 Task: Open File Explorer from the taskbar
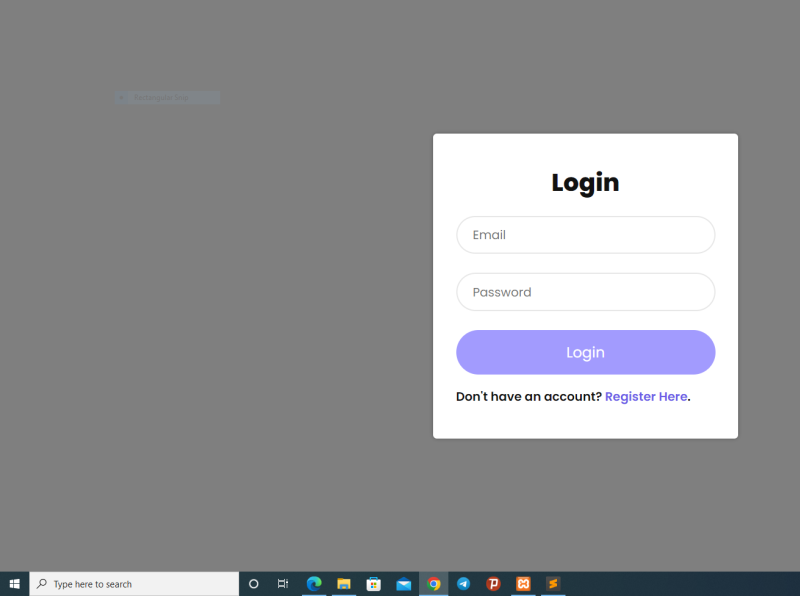(344, 583)
